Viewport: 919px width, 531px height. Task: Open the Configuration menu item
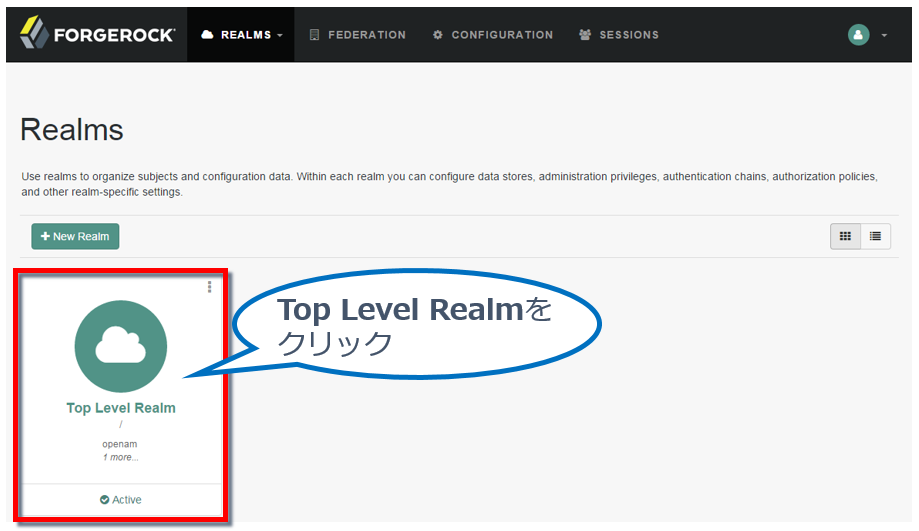[x=493, y=35]
